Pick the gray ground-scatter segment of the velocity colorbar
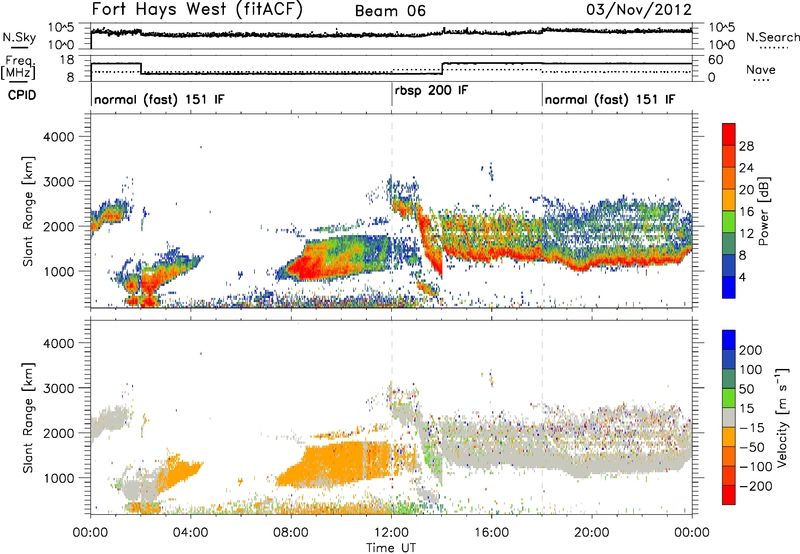Viewport: 800px width, 554px height. 729,418
